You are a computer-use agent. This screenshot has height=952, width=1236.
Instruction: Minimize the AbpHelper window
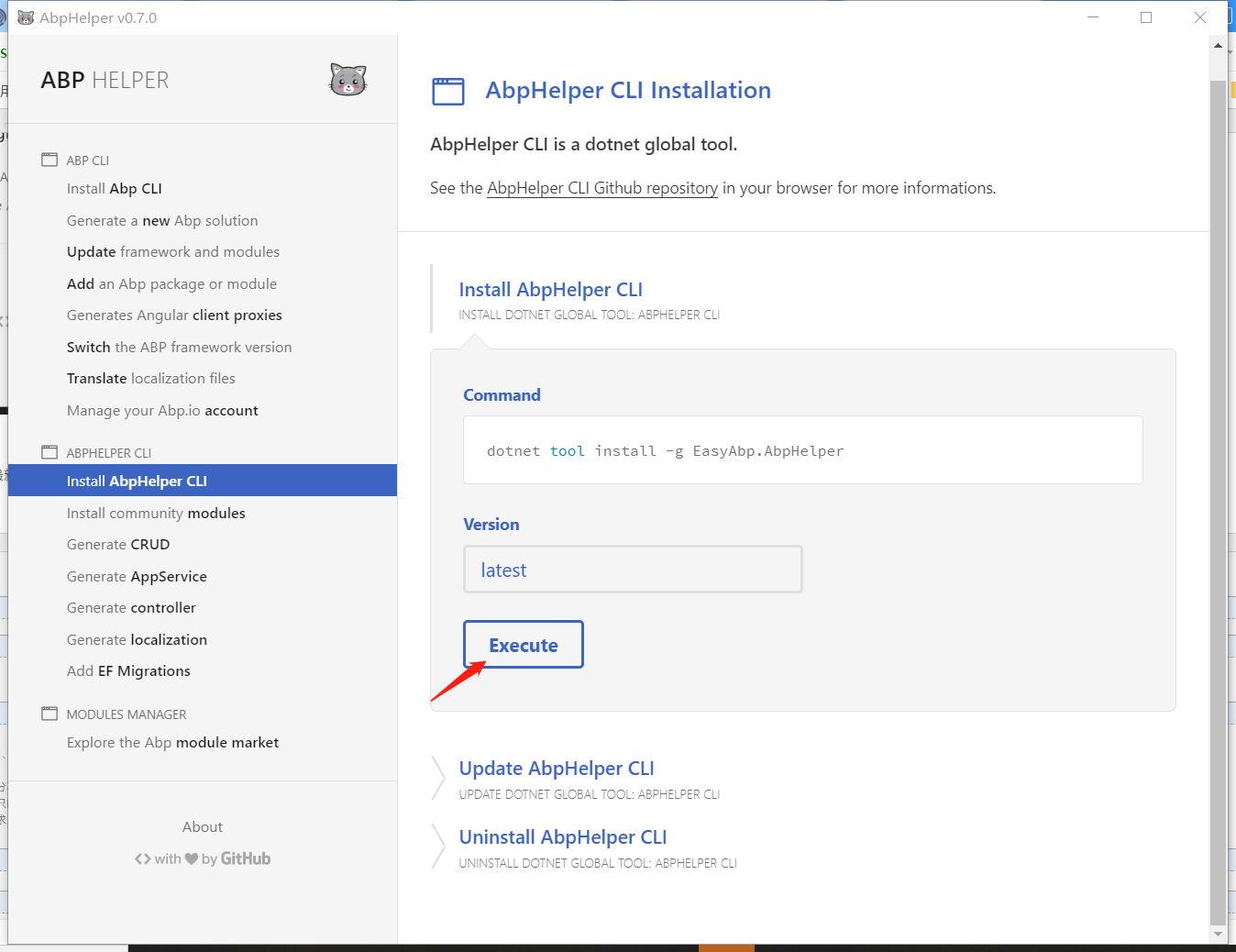coord(1093,17)
